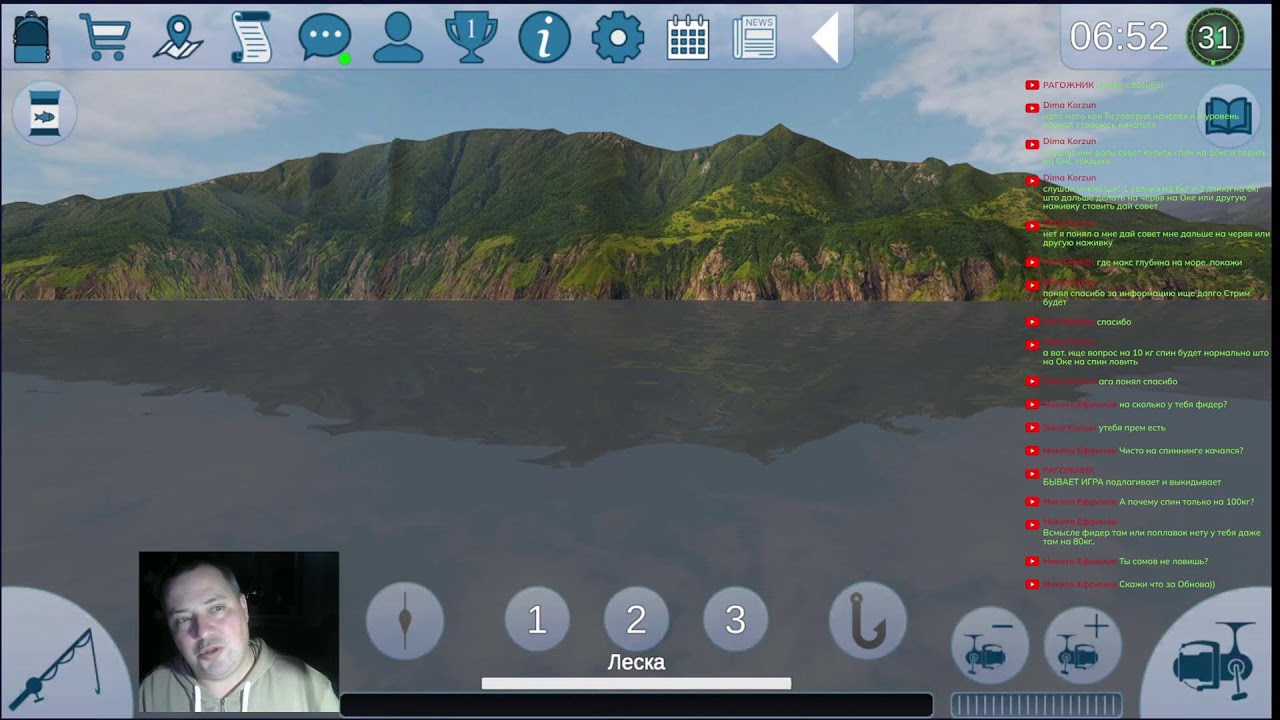
Task: View the trophy achievements
Action: [x=471, y=38]
